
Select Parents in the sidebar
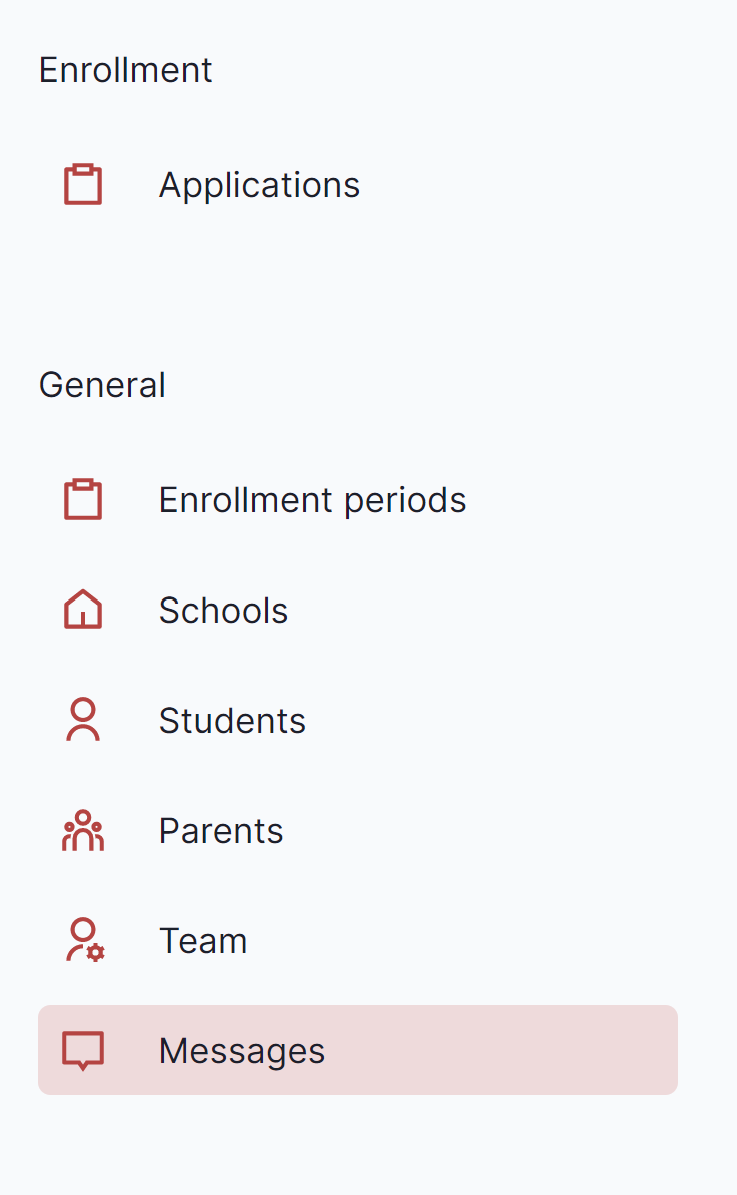(x=221, y=830)
